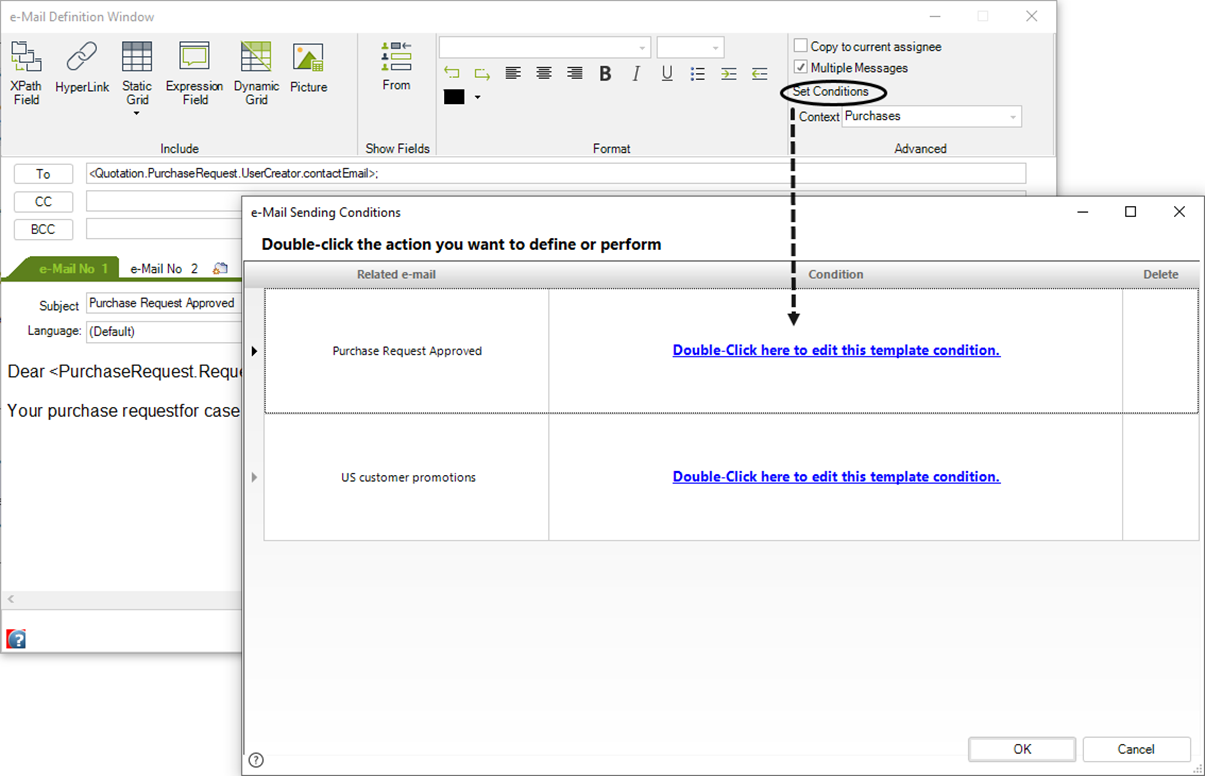
Task: Add a new e-mail tab icon
Action: (221, 268)
